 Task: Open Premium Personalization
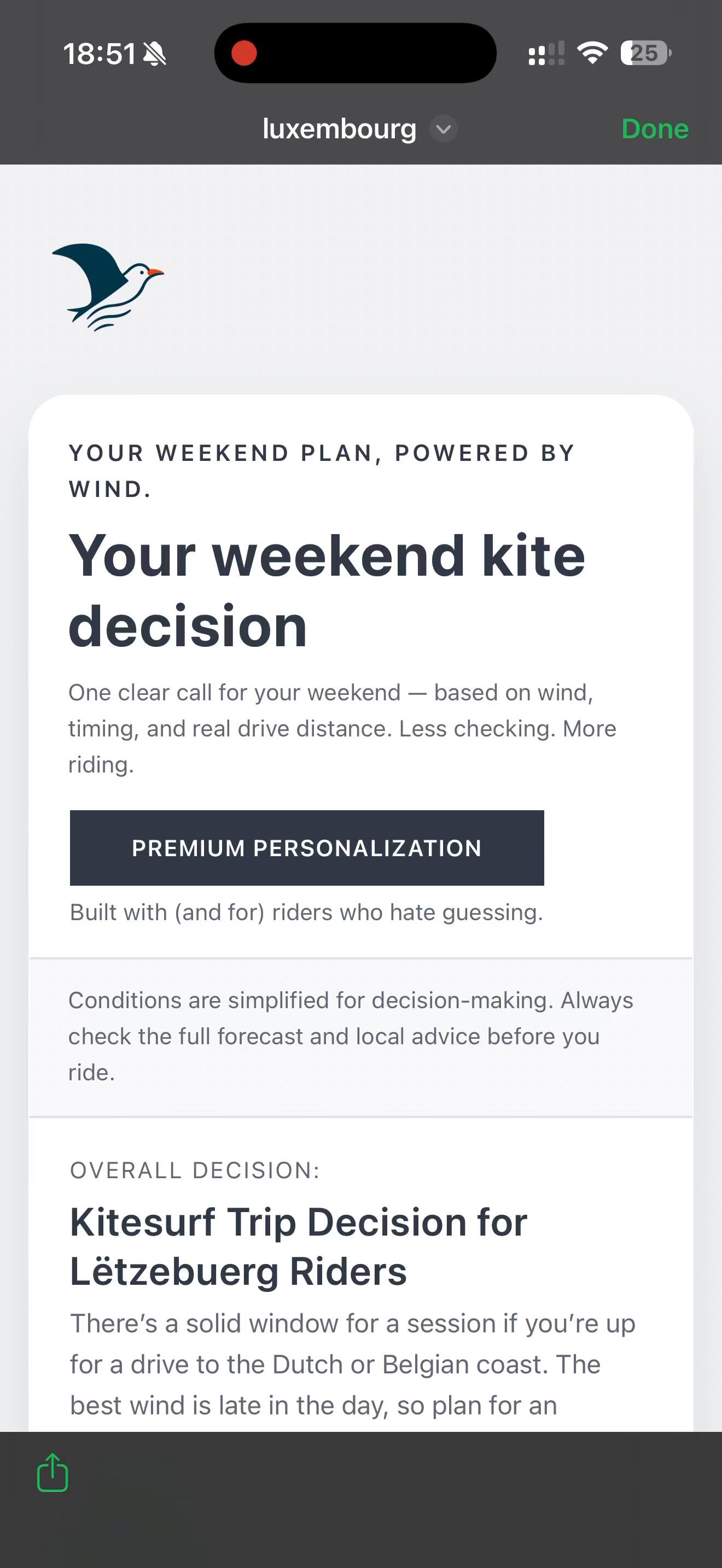pyautogui.click(x=307, y=847)
